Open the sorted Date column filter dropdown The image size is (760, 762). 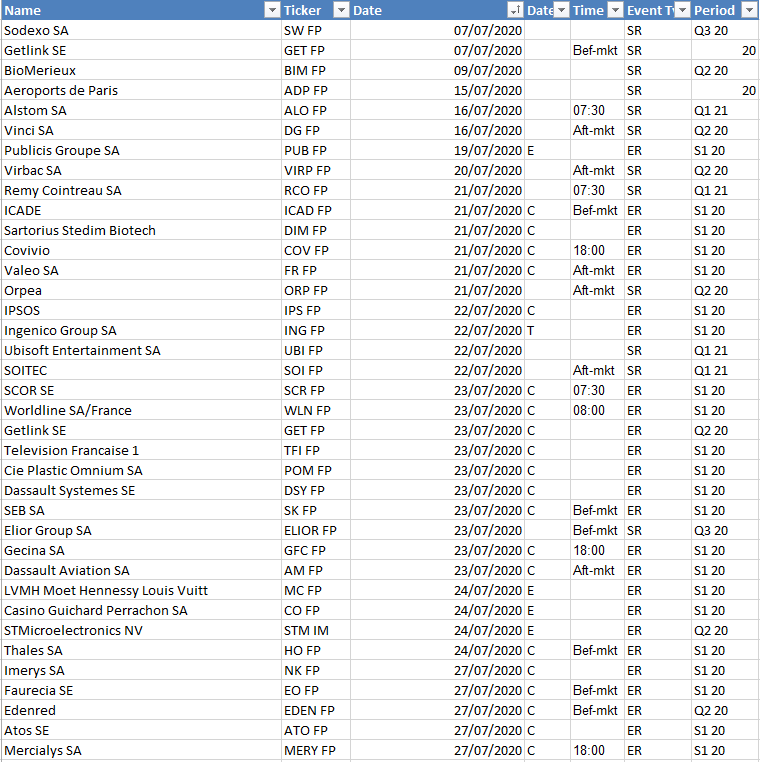click(x=515, y=10)
